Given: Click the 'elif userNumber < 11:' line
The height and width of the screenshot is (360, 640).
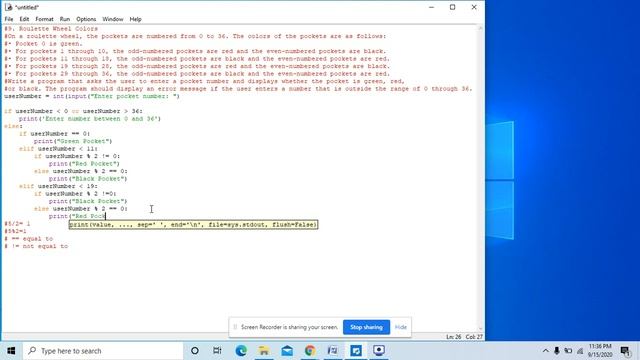Looking at the screenshot, I should (x=58, y=149).
